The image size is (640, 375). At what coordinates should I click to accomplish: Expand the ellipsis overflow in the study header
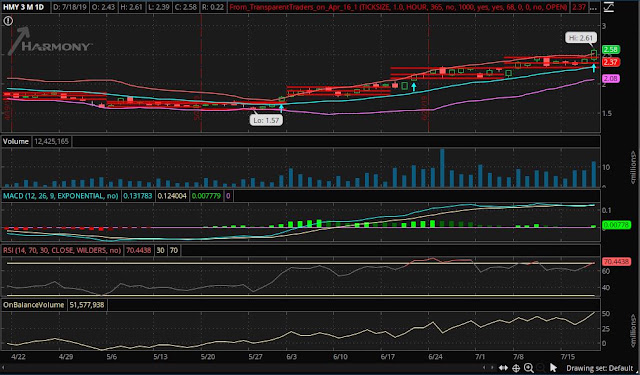coord(593,7)
